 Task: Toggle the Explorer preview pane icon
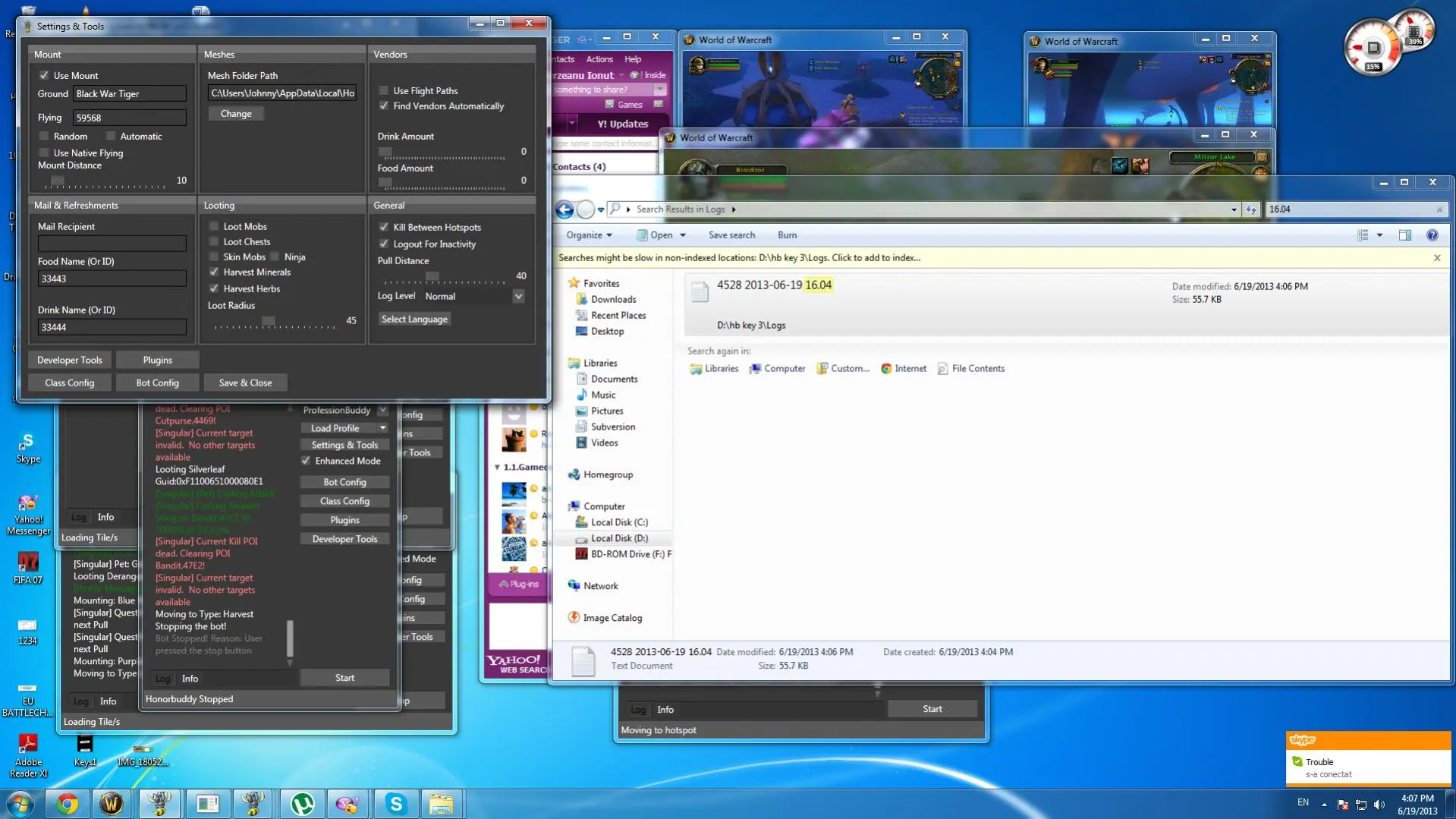(x=1404, y=235)
